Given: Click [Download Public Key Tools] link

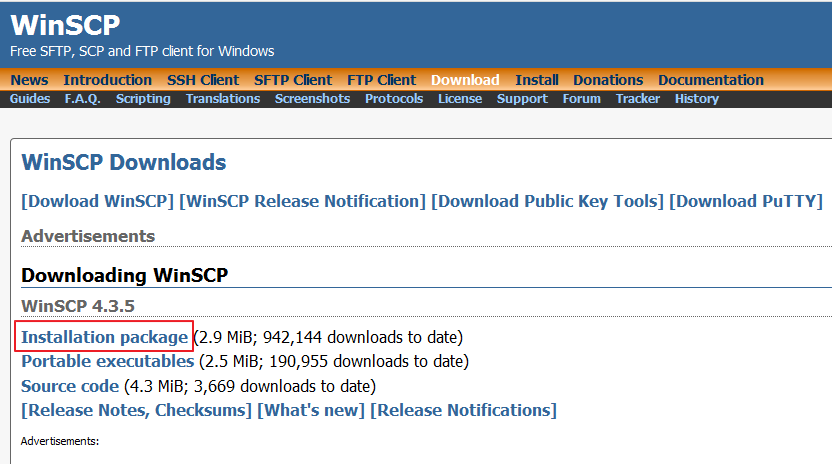Looking at the screenshot, I should [548, 201].
